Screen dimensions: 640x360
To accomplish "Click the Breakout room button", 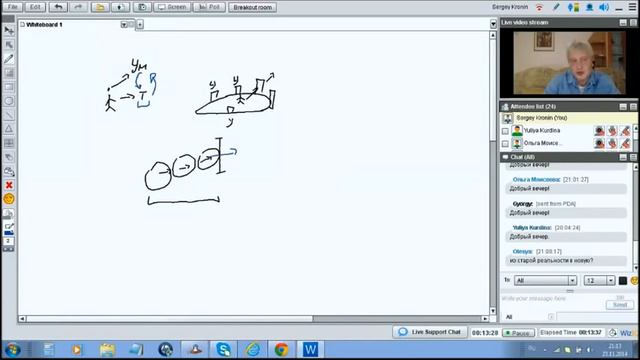I will (x=252, y=7).
